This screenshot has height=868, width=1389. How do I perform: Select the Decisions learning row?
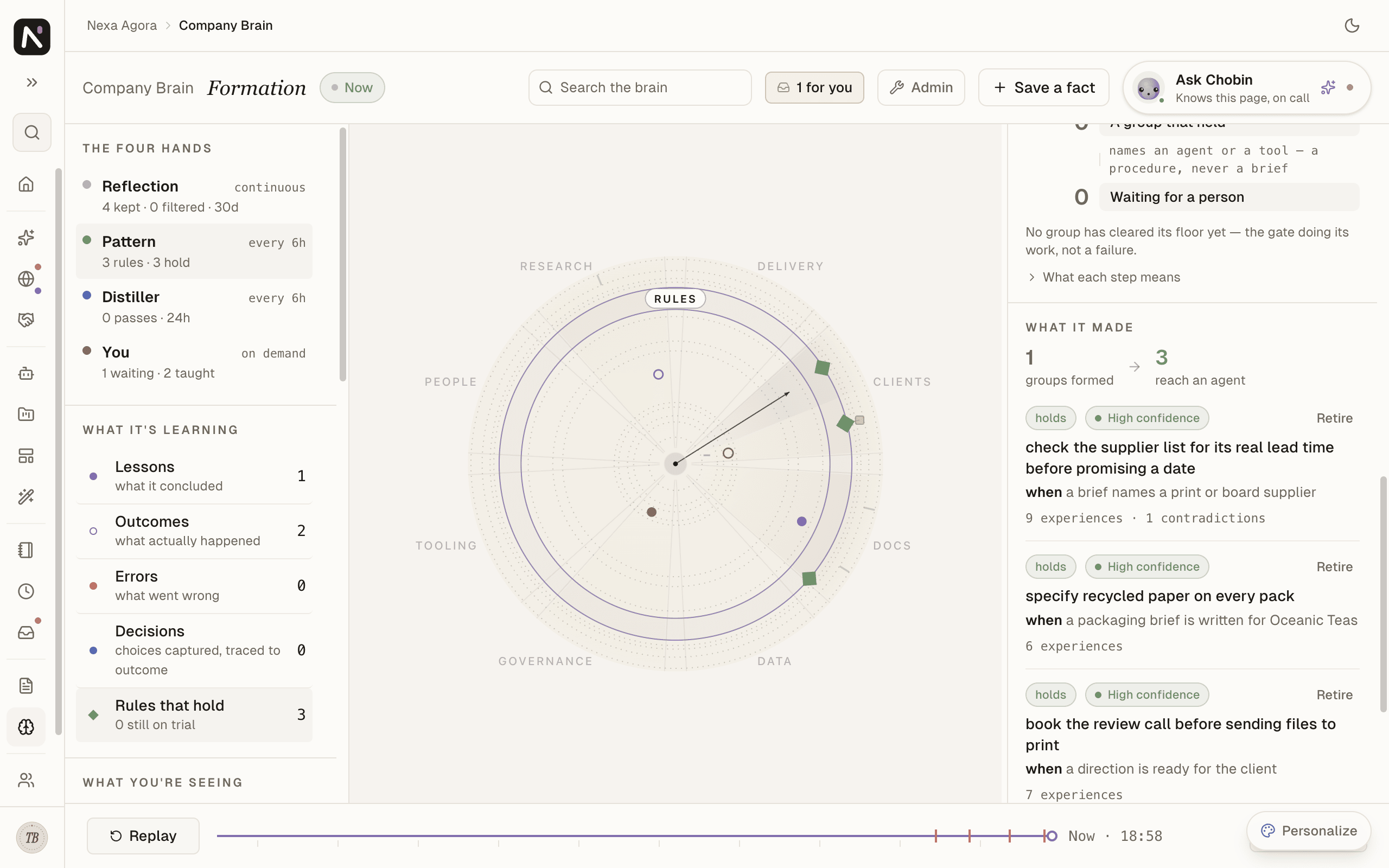[194, 650]
